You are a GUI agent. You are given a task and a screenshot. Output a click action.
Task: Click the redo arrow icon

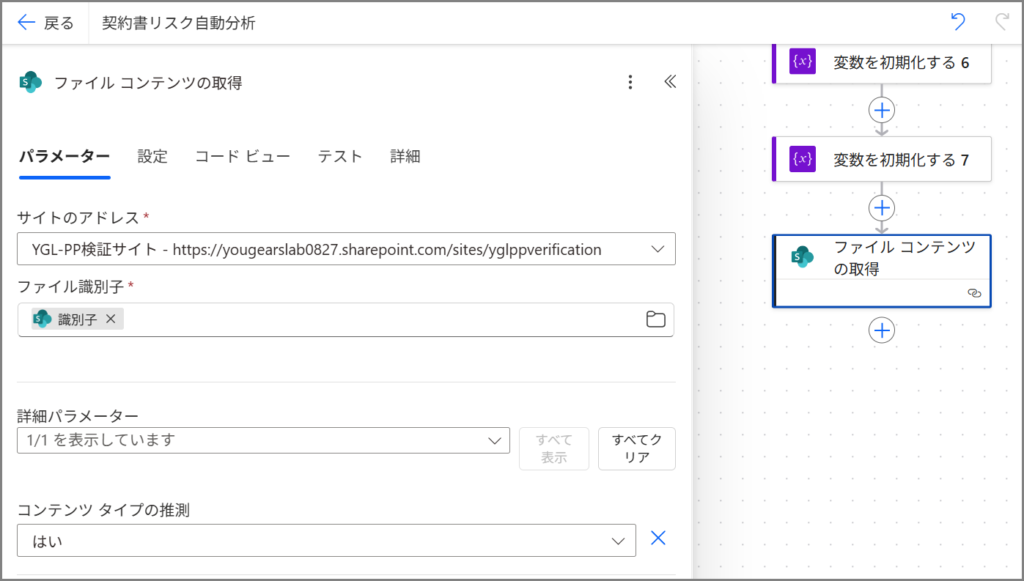(1001, 22)
